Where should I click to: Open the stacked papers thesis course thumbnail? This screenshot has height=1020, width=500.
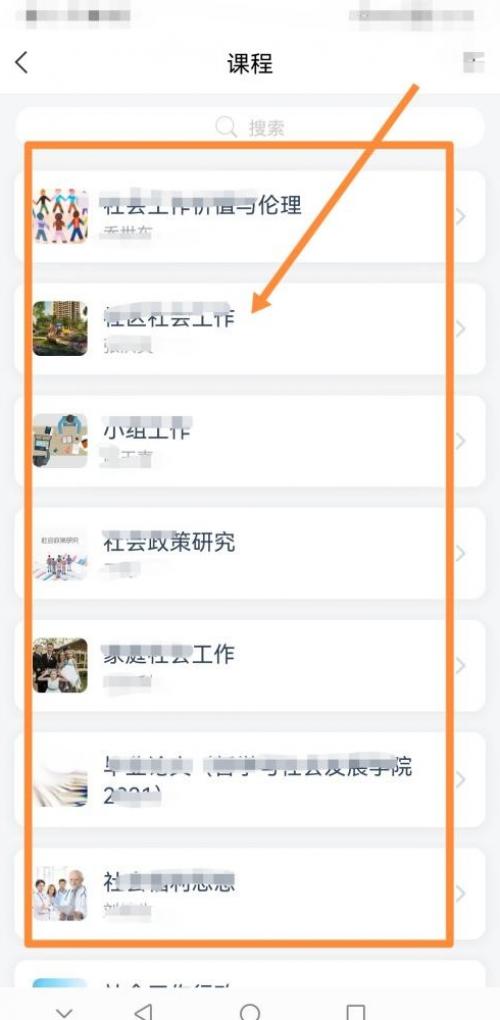[60, 779]
